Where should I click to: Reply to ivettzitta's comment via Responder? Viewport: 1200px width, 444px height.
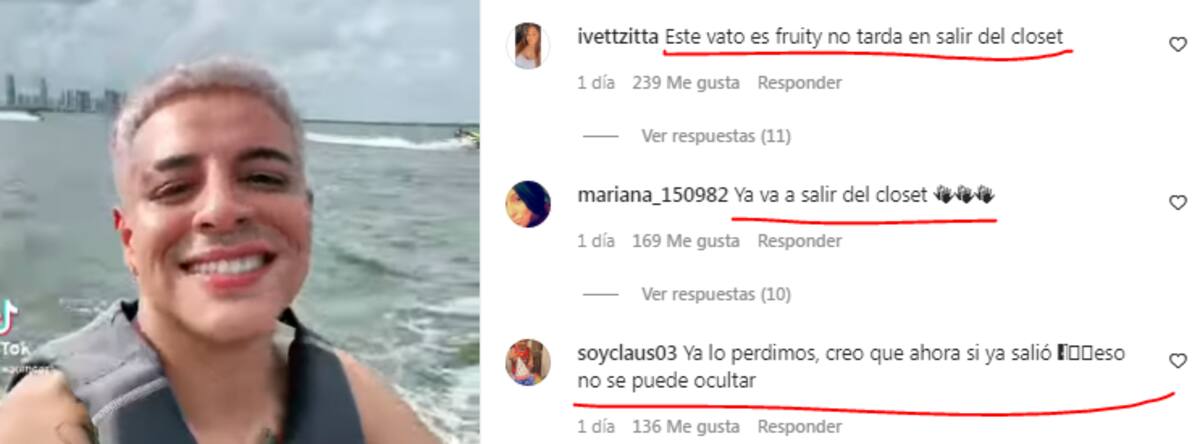point(799,83)
